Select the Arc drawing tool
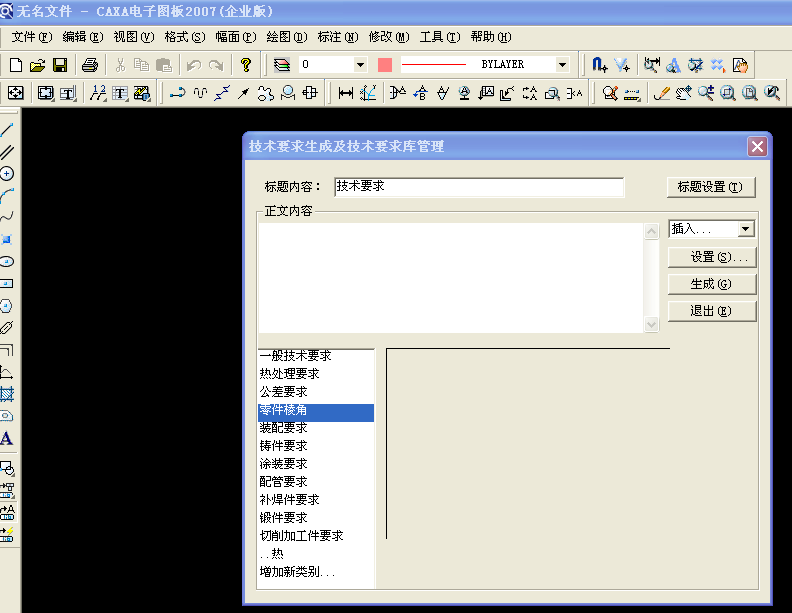792x613 pixels. pyautogui.click(x=7, y=196)
